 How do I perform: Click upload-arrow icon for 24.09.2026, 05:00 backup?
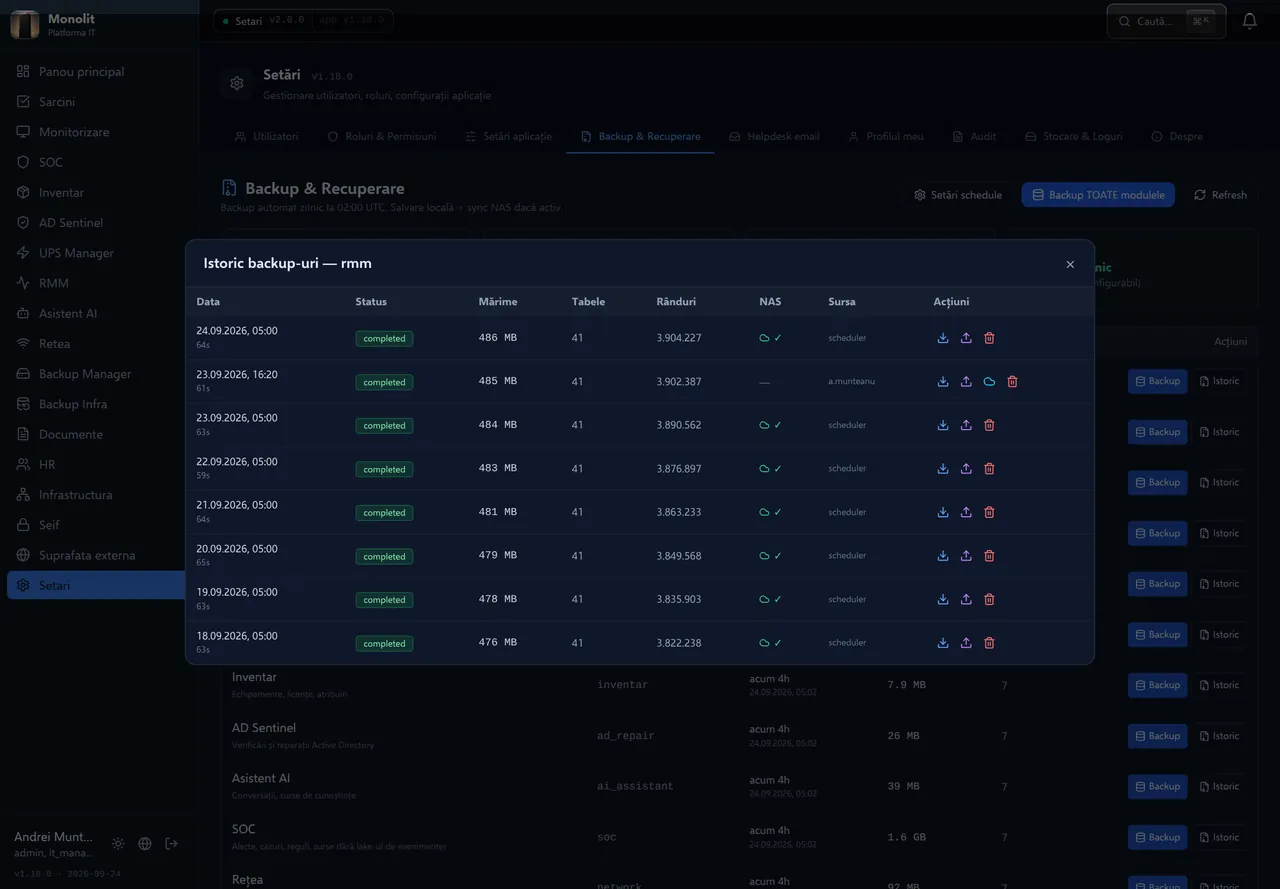(x=966, y=338)
